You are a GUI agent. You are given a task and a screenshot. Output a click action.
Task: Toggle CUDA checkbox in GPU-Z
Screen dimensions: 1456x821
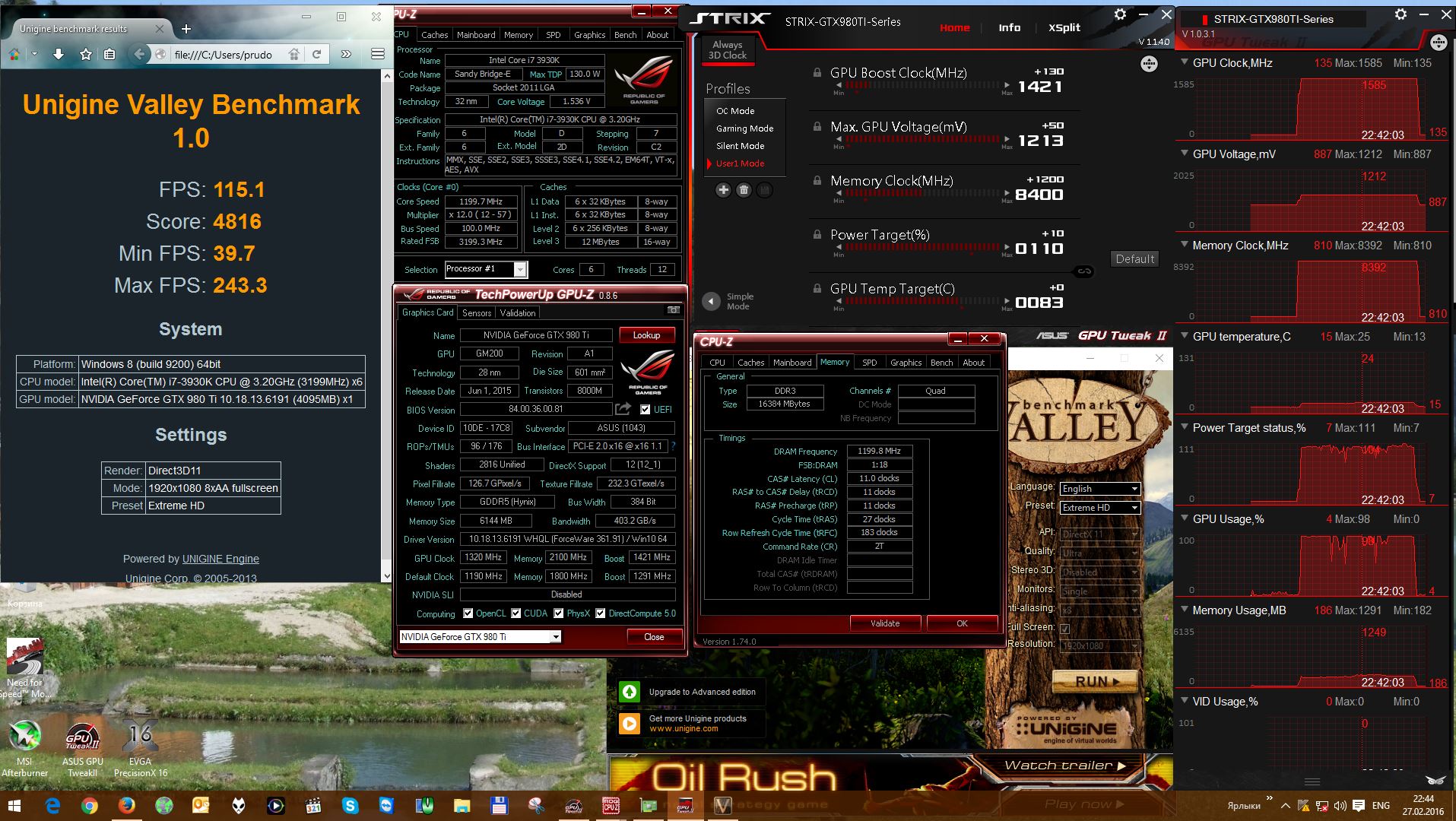pyautogui.click(x=516, y=613)
